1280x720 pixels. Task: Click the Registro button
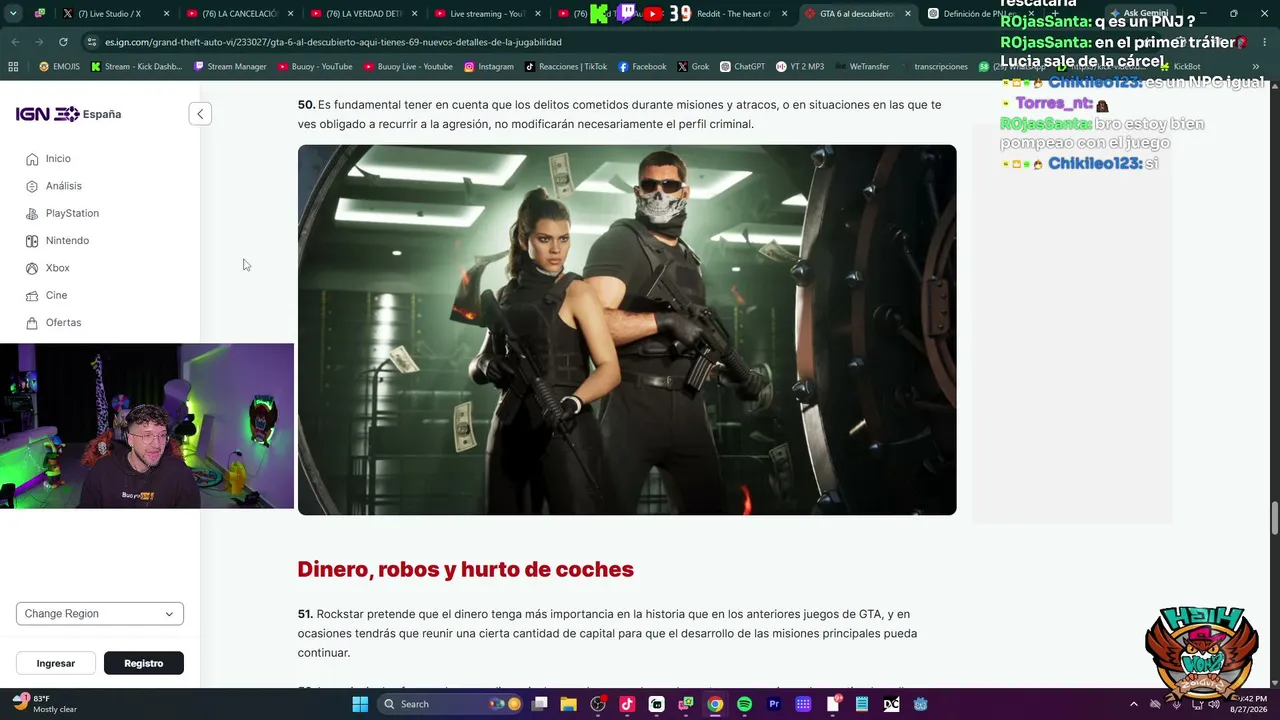[x=144, y=663]
